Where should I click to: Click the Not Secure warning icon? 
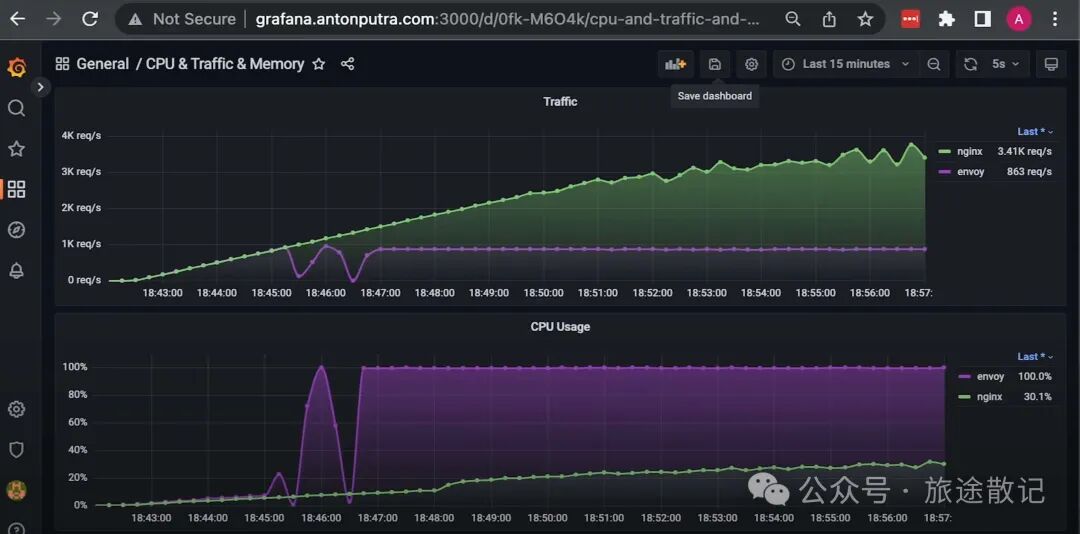(136, 19)
